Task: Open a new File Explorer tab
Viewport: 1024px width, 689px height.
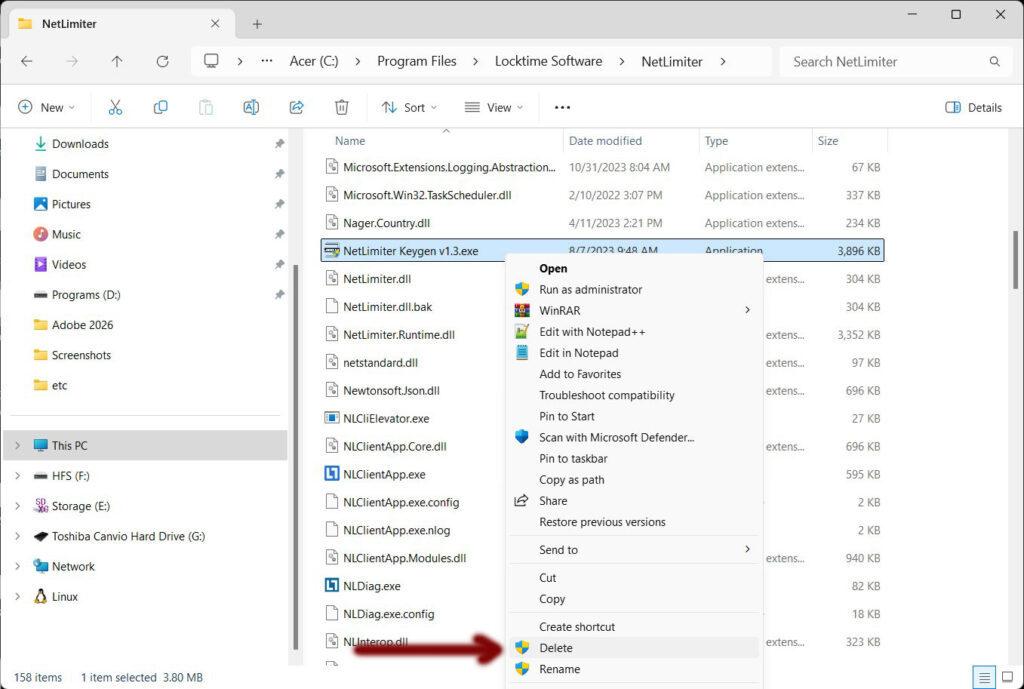Action: pos(257,24)
